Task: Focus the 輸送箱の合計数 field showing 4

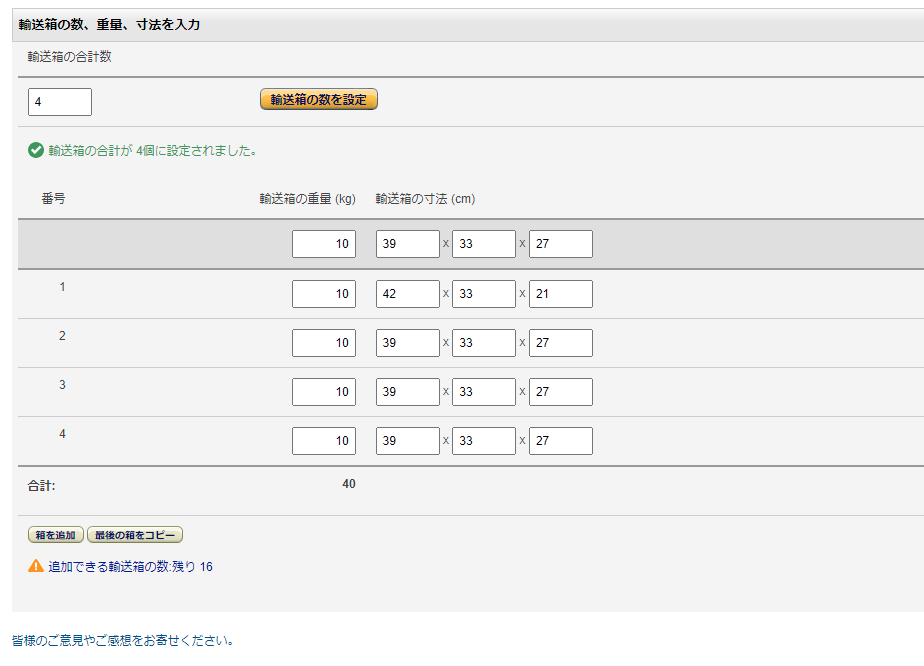Action: [60, 102]
